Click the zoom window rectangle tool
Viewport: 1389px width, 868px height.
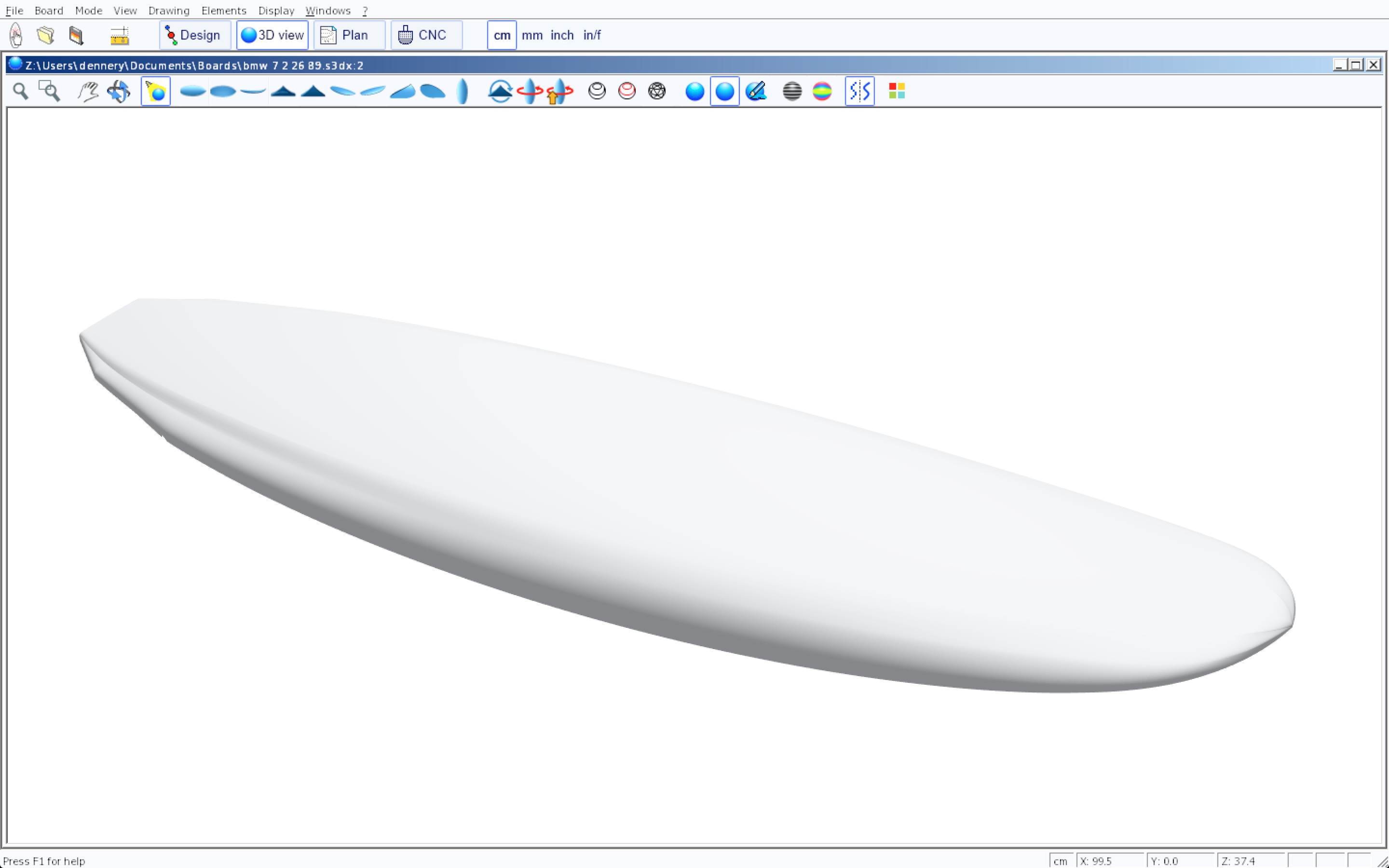click(x=49, y=91)
